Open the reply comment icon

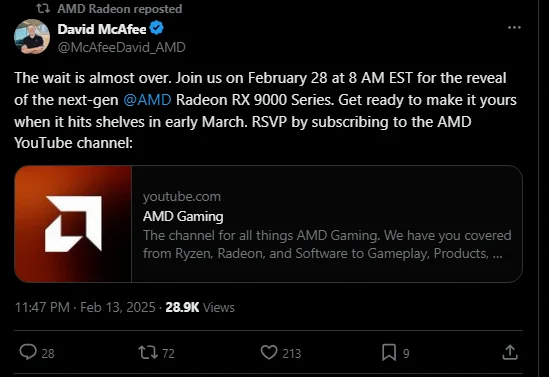[28, 352]
